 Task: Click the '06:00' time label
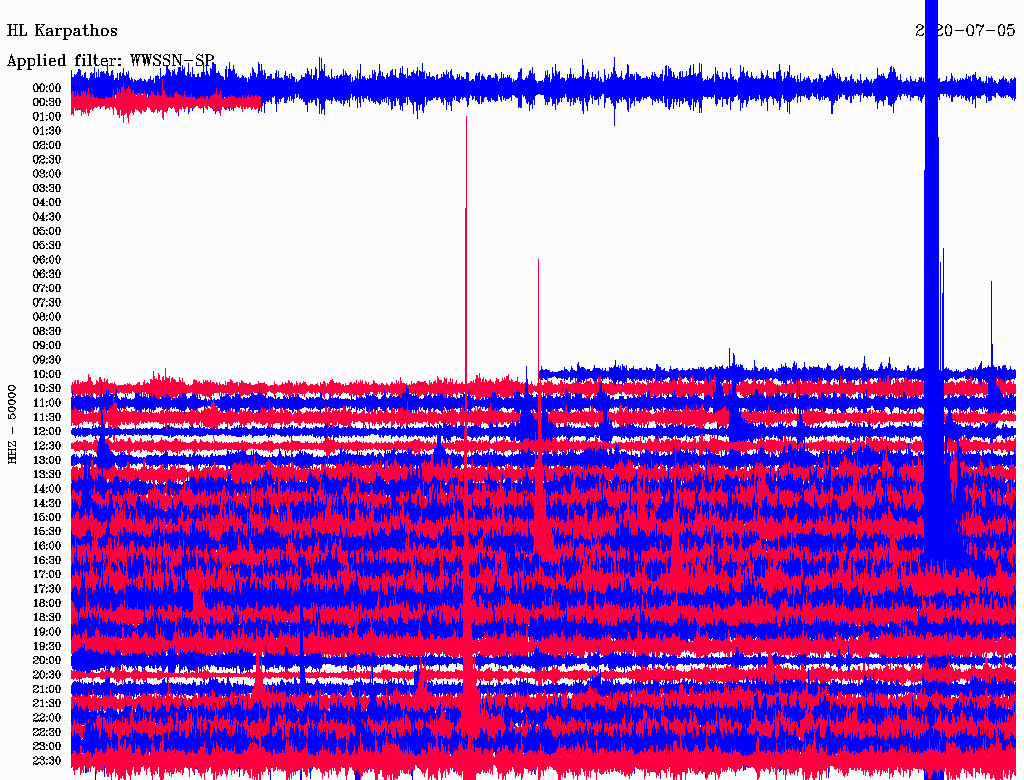point(47,259)
